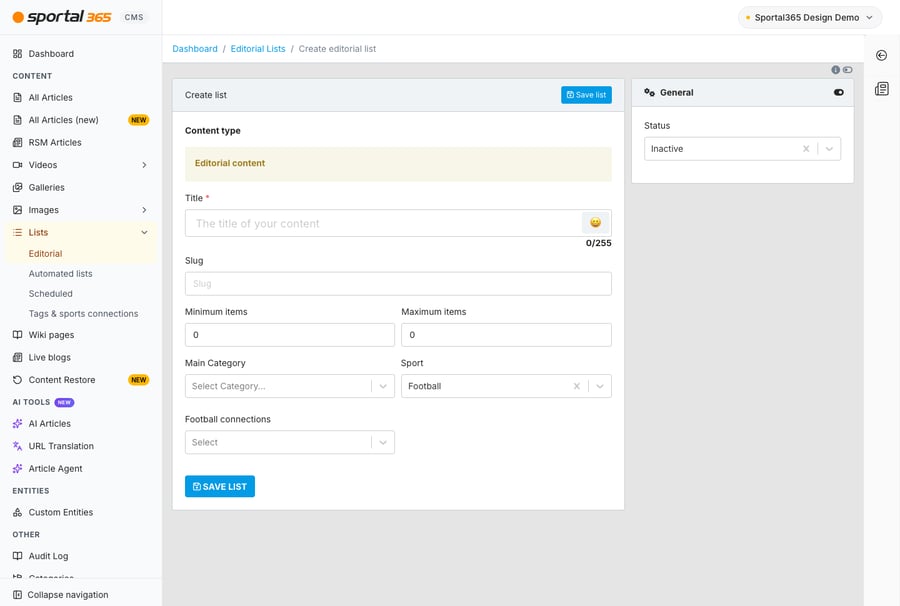900x606 pixels.
Task: Click the Images picture icon
Action: coord(17,210)
